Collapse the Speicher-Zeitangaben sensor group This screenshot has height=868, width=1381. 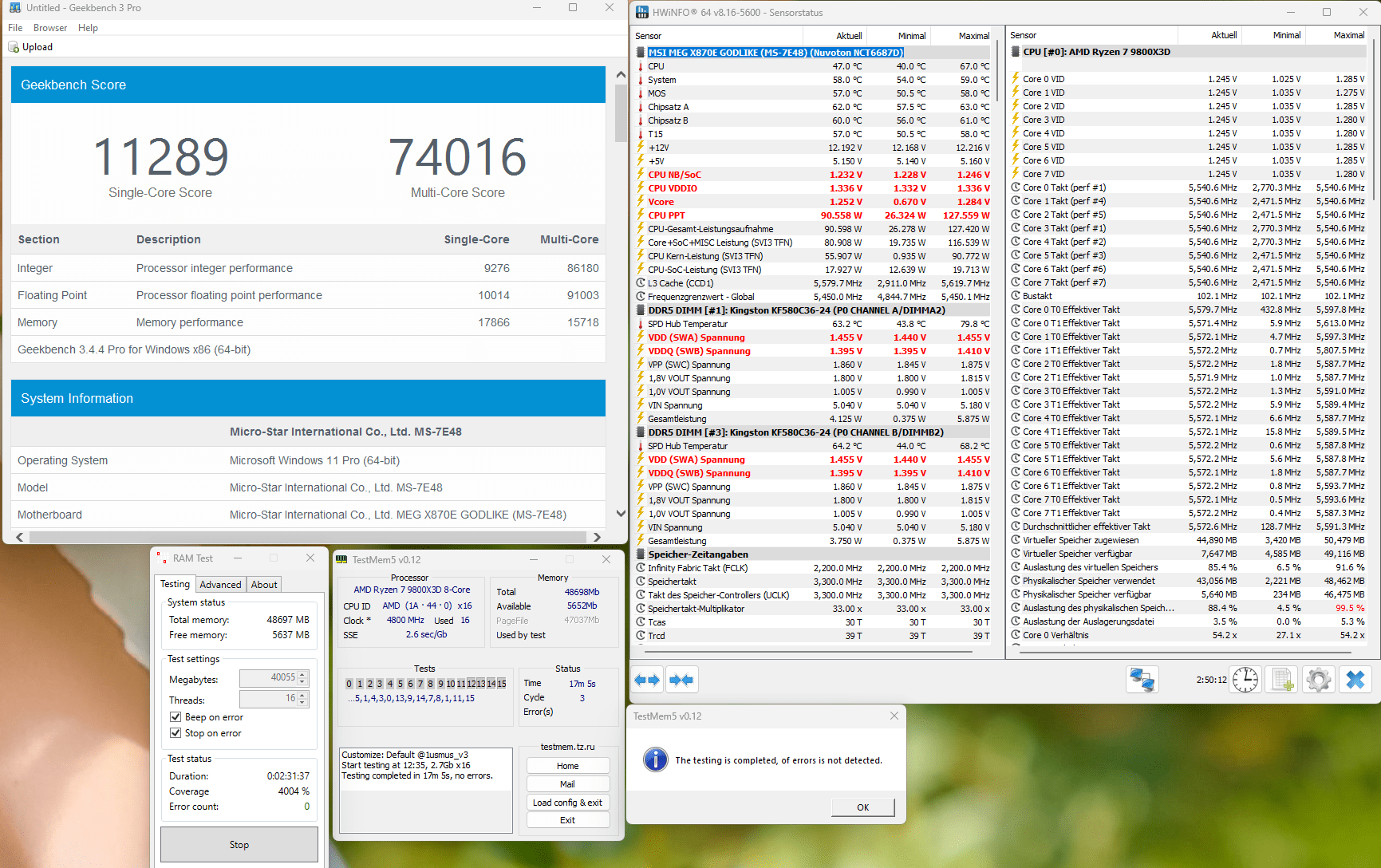(x=641, y=554)
